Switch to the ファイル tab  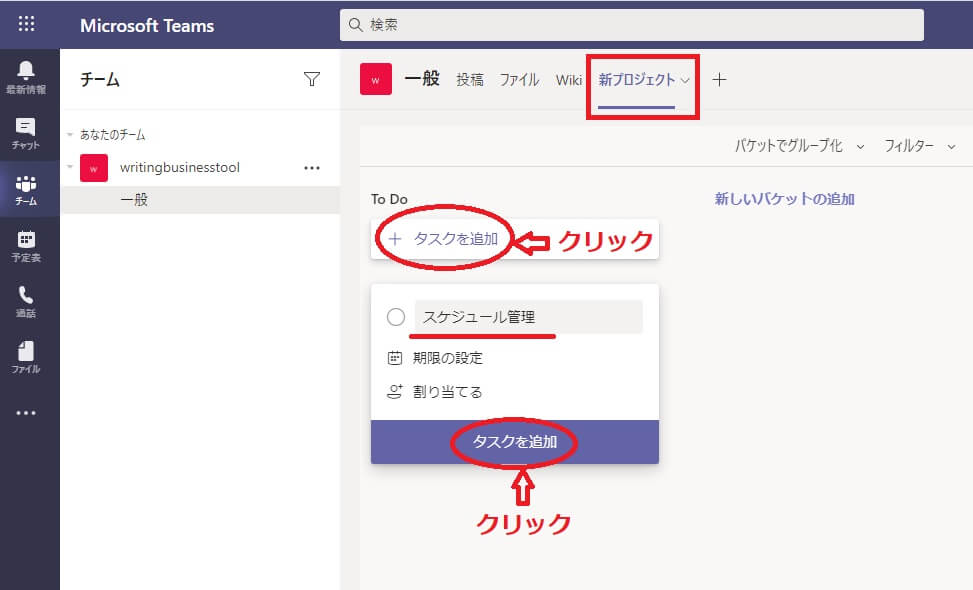[x=519, y=80]
